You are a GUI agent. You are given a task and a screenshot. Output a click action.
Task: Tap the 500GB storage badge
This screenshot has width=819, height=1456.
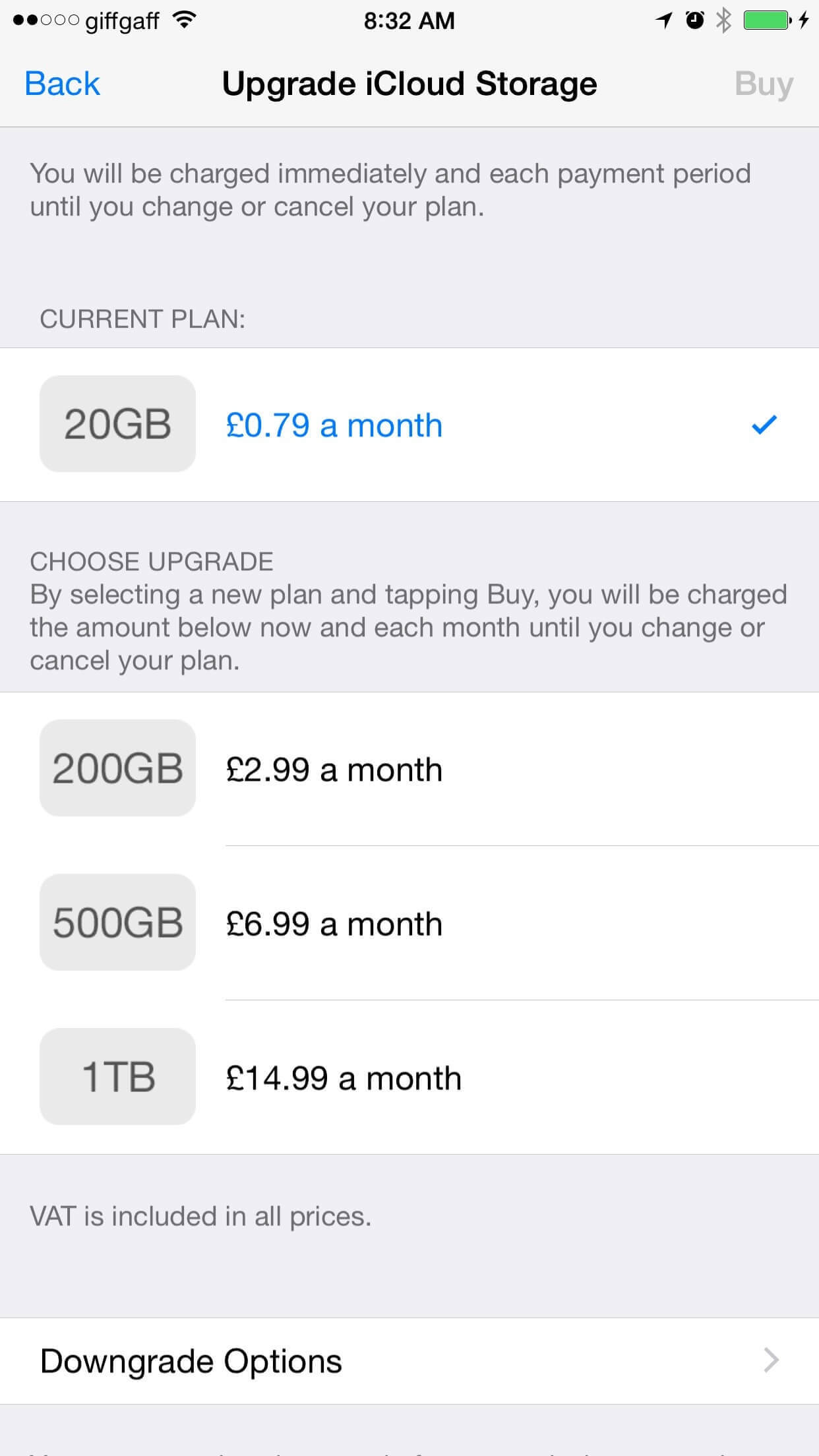(x=117, y=923)
